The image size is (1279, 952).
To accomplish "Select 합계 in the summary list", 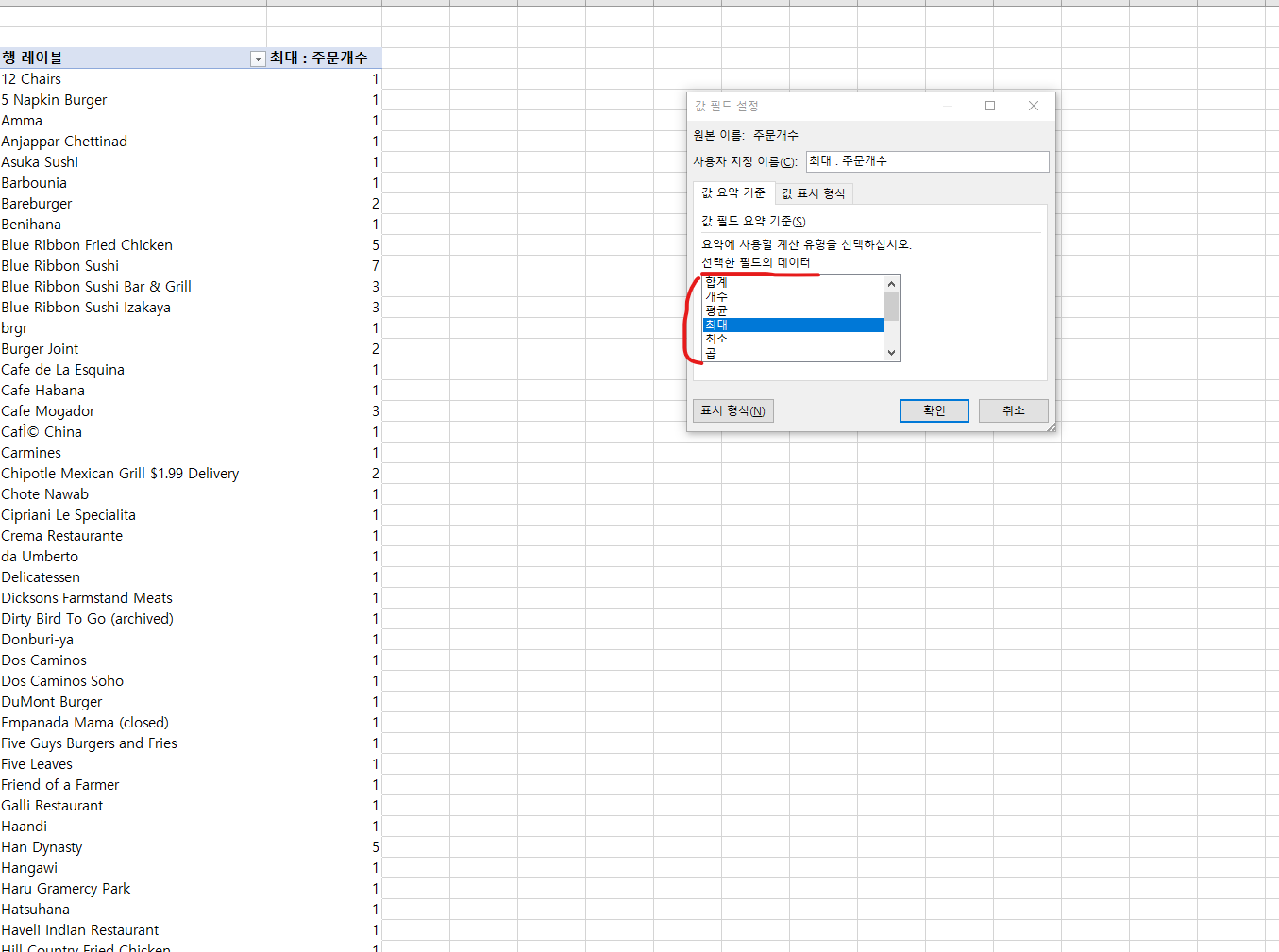I will tap(793, 282).
